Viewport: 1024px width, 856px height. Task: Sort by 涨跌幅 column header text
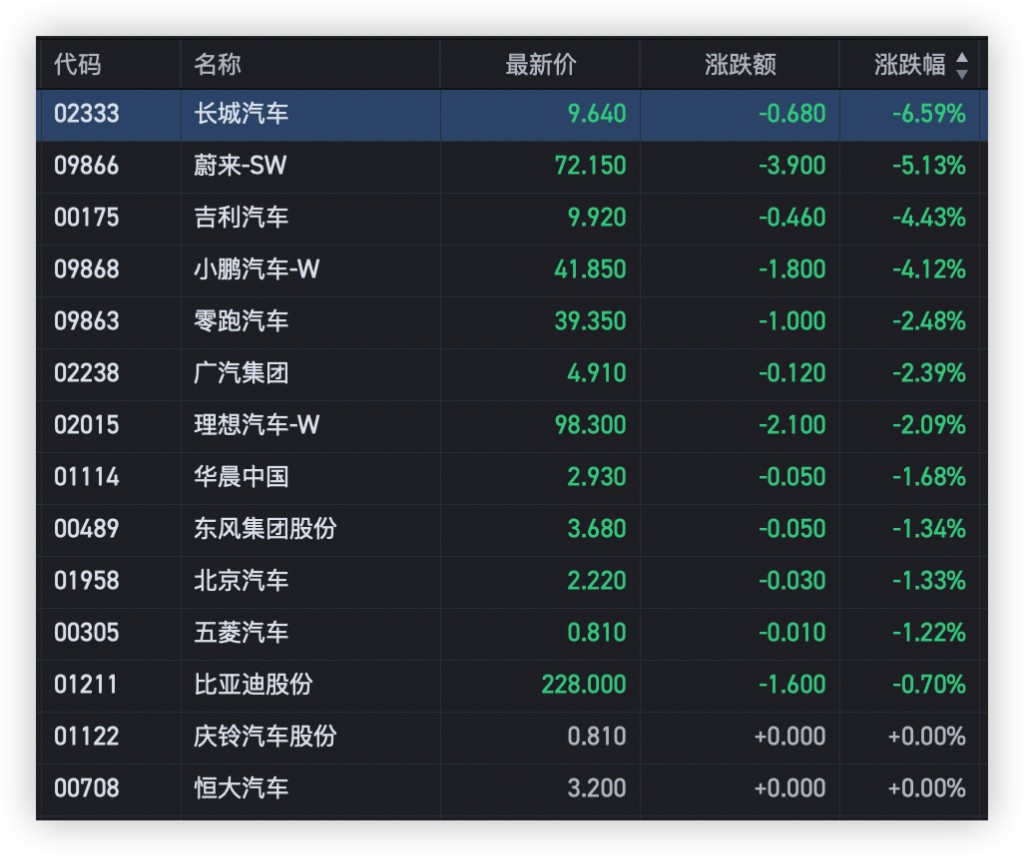coord(909,66)
